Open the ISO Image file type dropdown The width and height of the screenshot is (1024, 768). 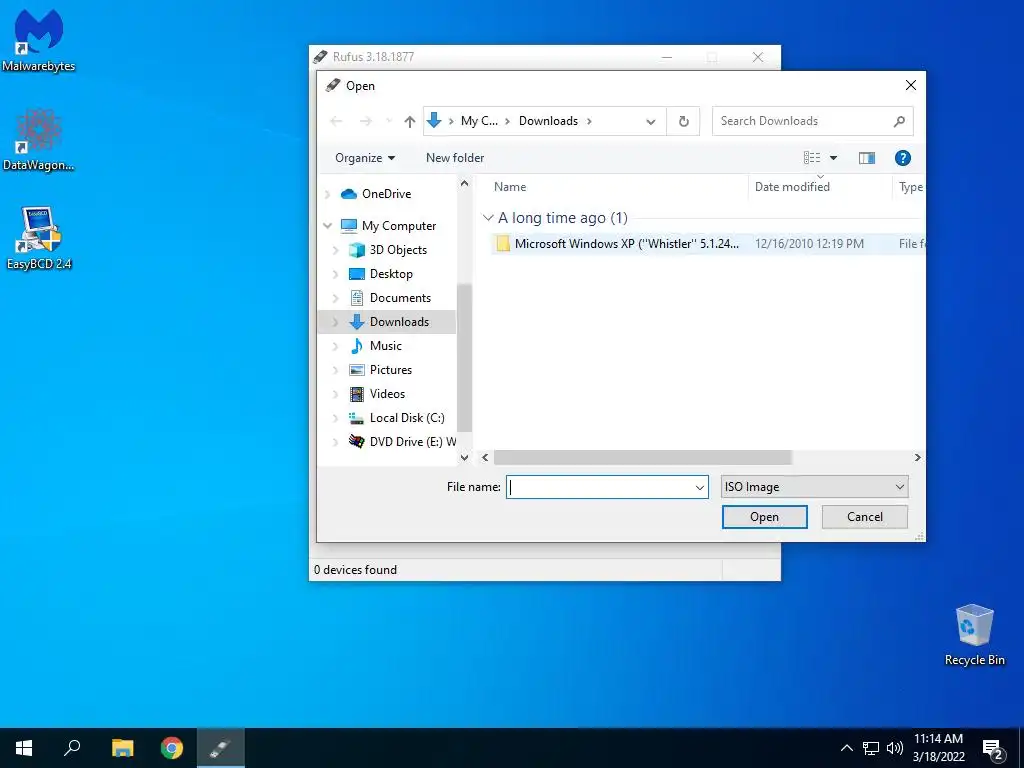tap(814, 487)
